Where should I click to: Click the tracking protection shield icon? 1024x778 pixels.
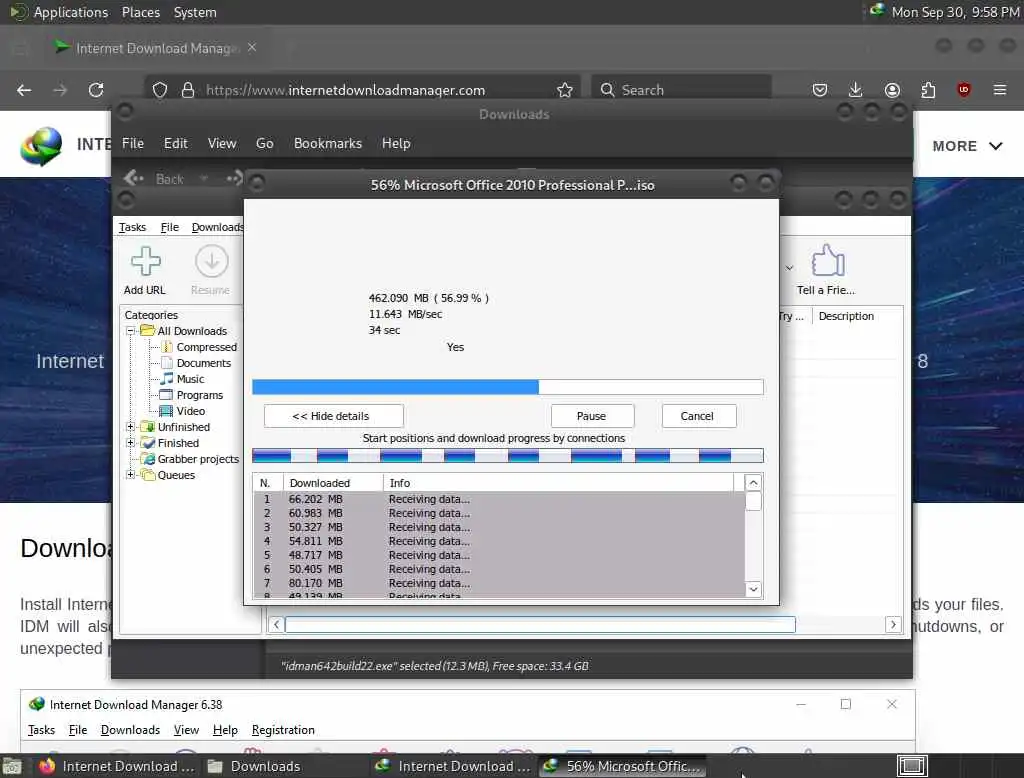pos(160,90)
